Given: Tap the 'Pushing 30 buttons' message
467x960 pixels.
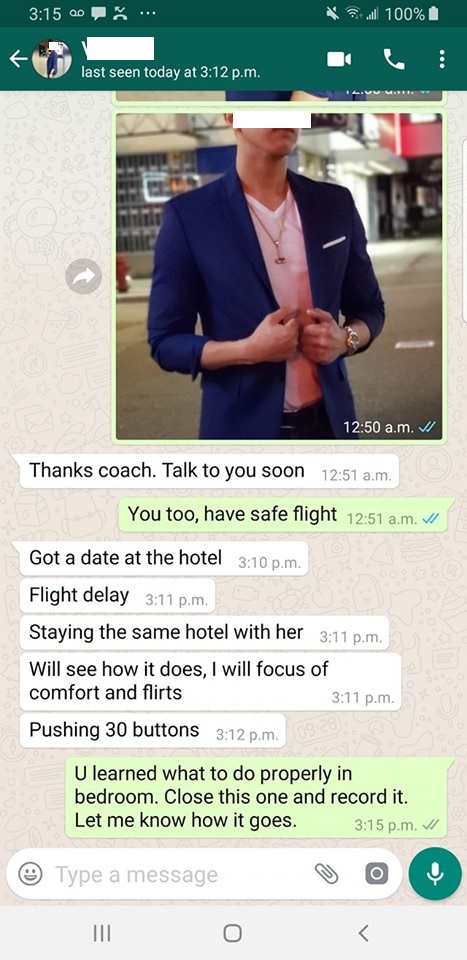Looking at the screenshot, I should (152, 730).
